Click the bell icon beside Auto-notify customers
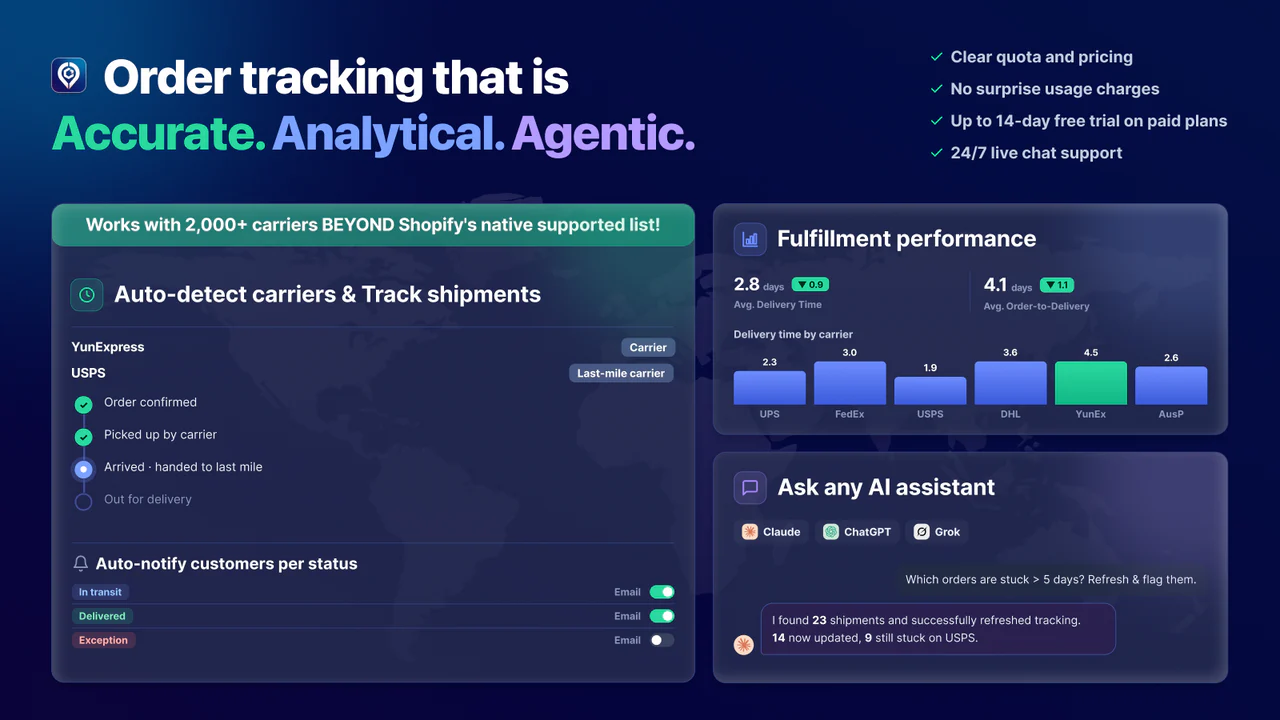The height and width of the screenshot is (720, 1280). (81, 564)
